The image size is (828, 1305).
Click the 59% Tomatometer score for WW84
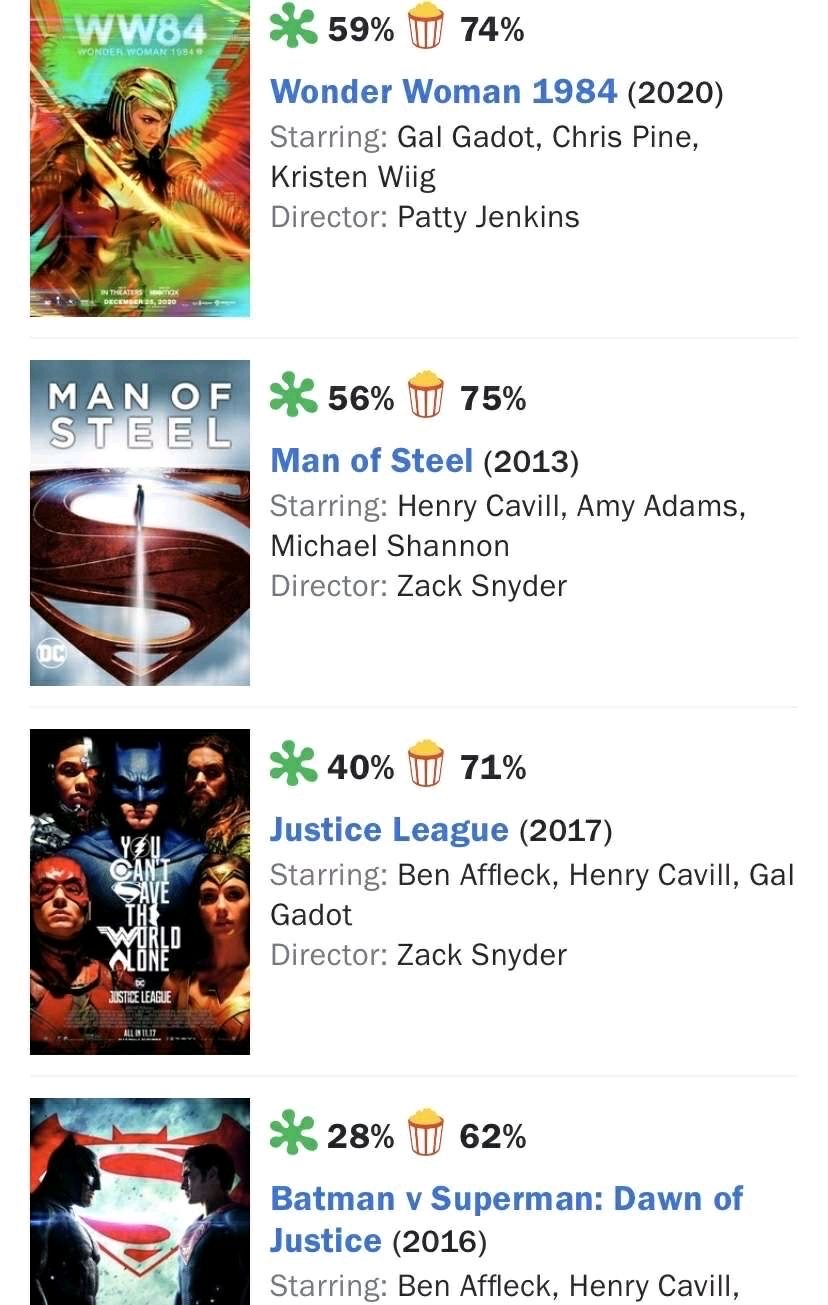pos(361,31)
